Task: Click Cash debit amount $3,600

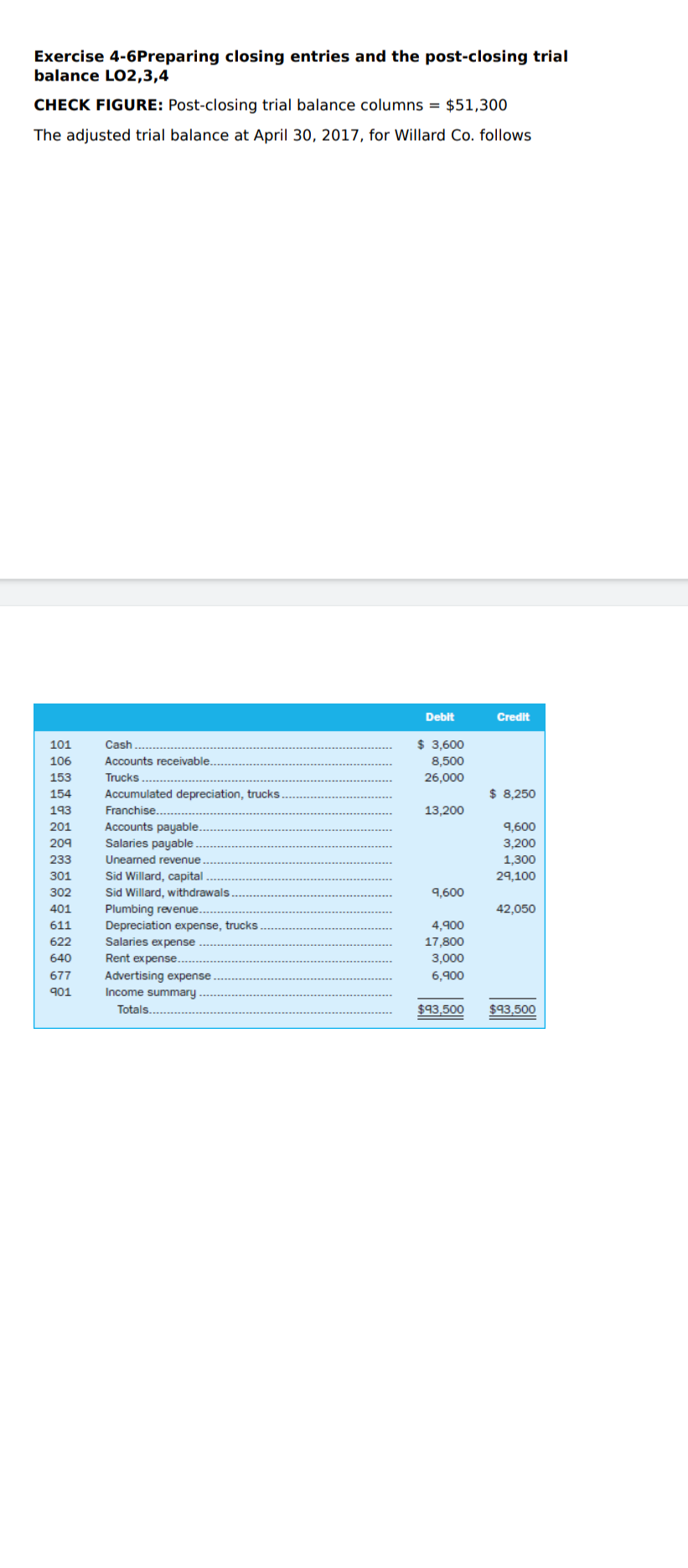Action: [x=441, y=745]
